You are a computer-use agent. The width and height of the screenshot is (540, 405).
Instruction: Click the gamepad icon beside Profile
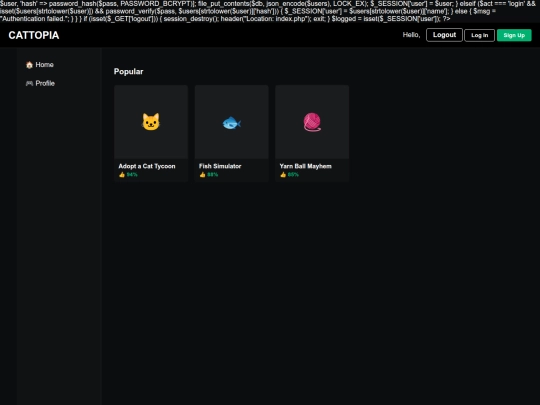point(29,83)
